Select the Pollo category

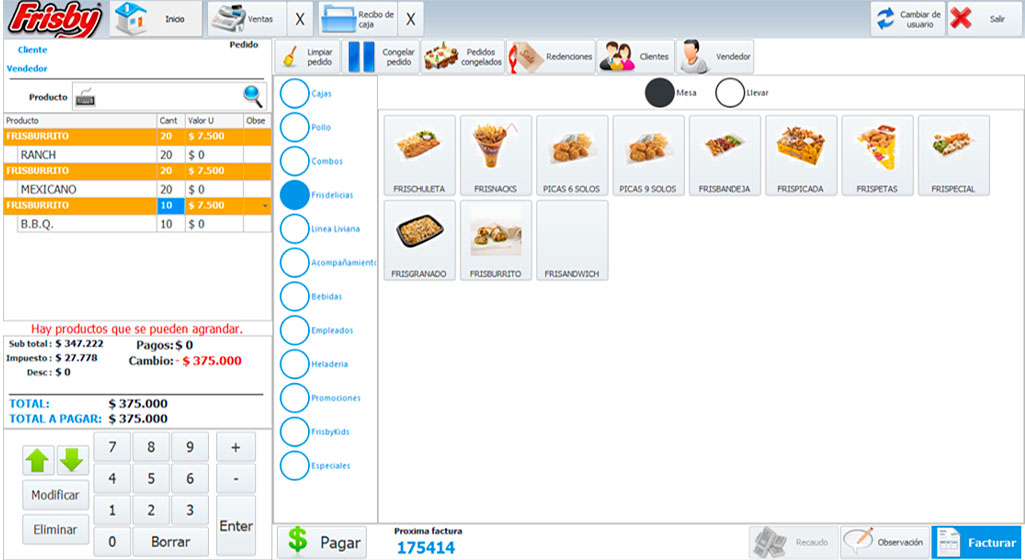306,127
